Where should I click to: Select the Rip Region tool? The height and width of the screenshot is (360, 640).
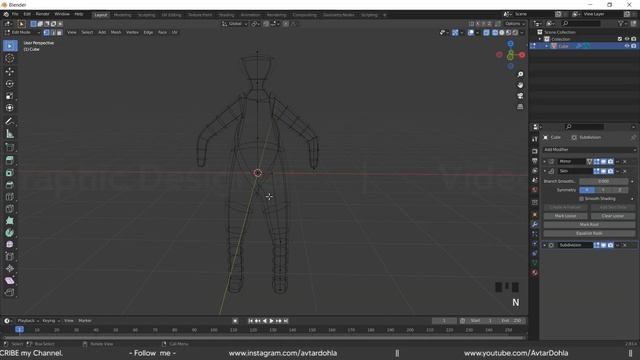point(10,292)
